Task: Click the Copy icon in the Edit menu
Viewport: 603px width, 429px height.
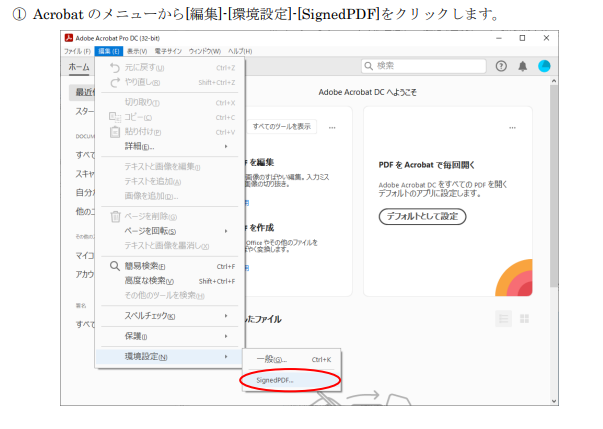Action: [x=115, y=117]
